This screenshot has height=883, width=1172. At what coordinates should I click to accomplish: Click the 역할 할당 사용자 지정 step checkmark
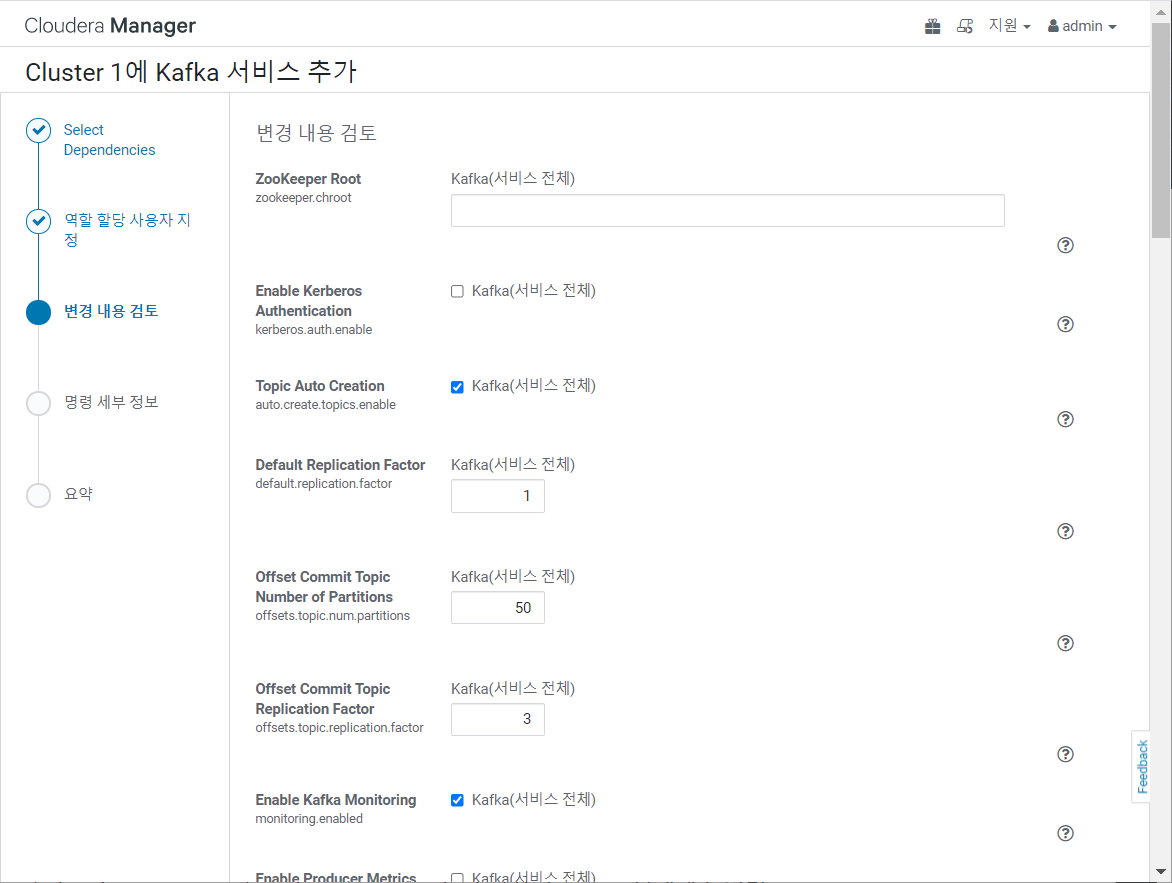38,221
